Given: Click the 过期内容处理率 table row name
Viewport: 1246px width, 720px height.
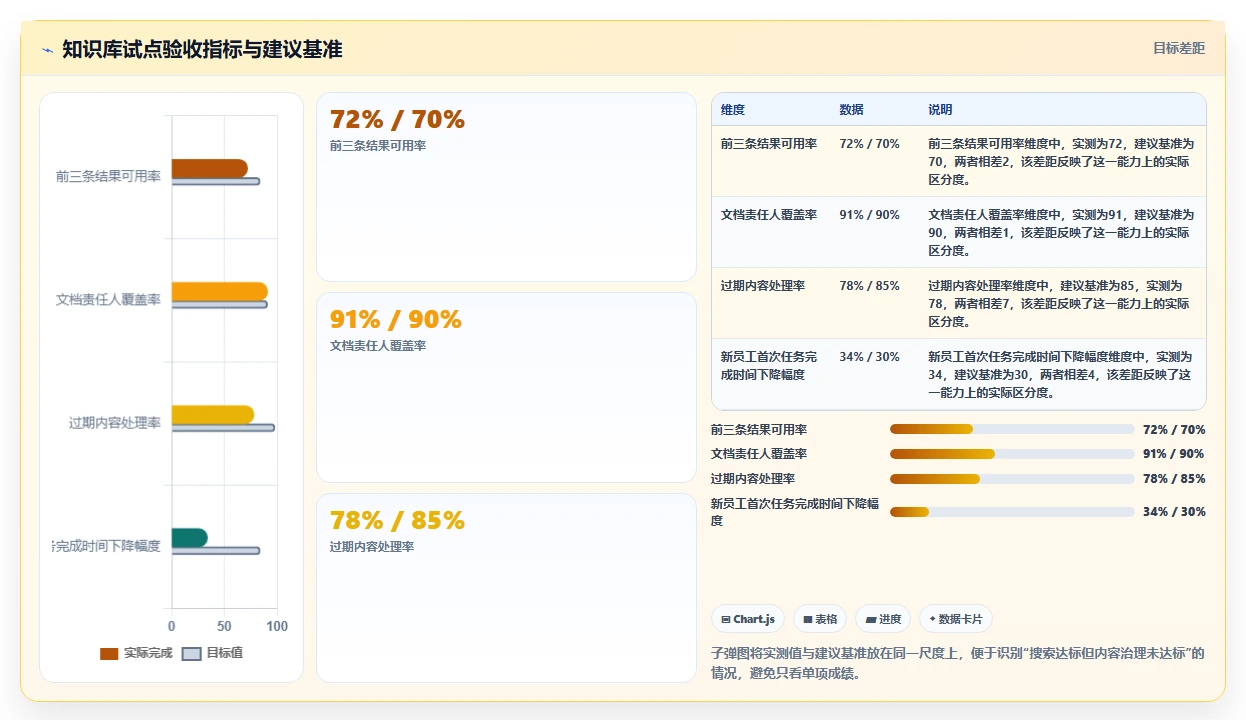Looking at the screenshot, I should point(763,286).
